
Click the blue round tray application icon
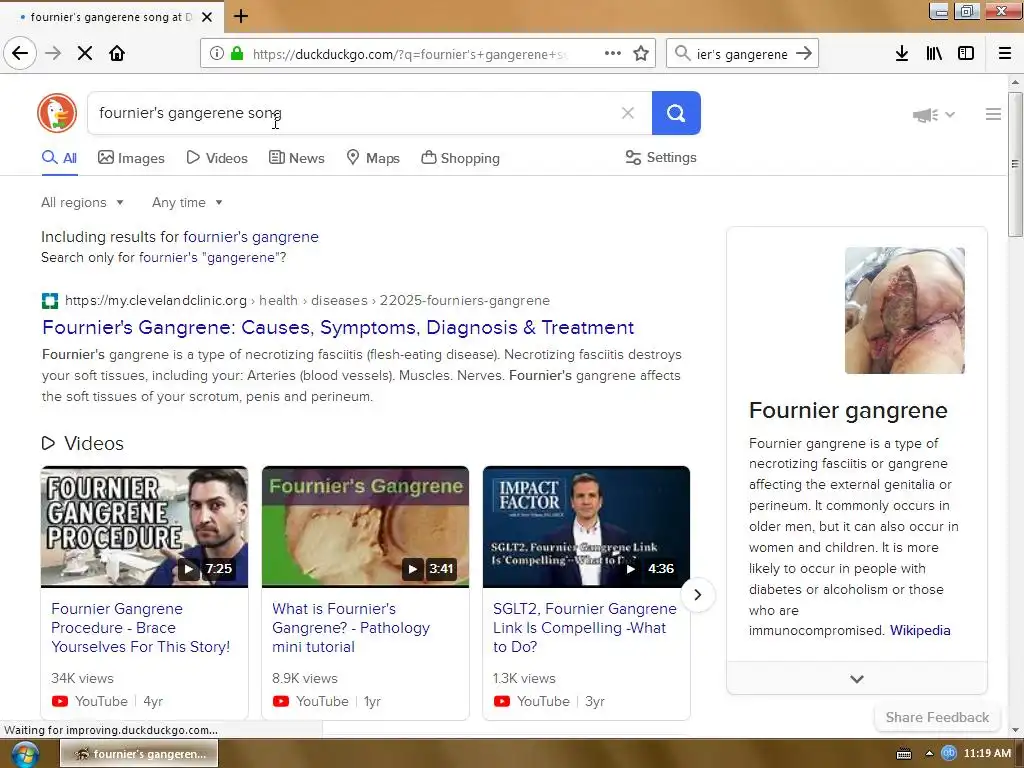[x=948, y=754]
